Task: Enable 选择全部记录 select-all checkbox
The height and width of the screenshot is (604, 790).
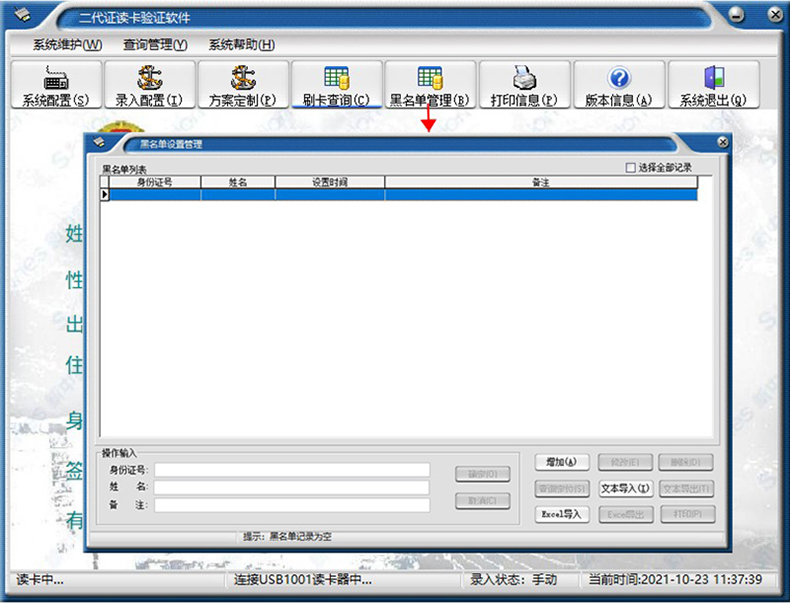Action: (631, 168)
